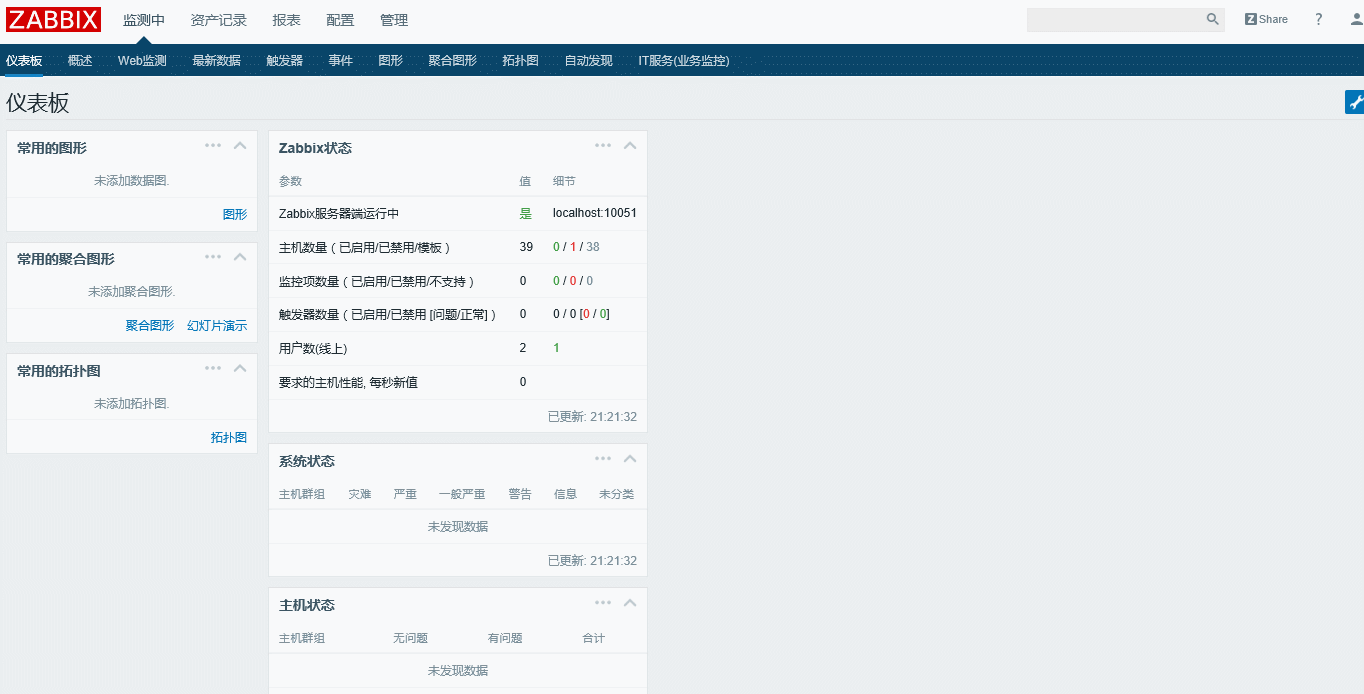Collapse the 常用的聚合图形 widget
Viewport: 1364px width, 694px height.
[240, 256]
